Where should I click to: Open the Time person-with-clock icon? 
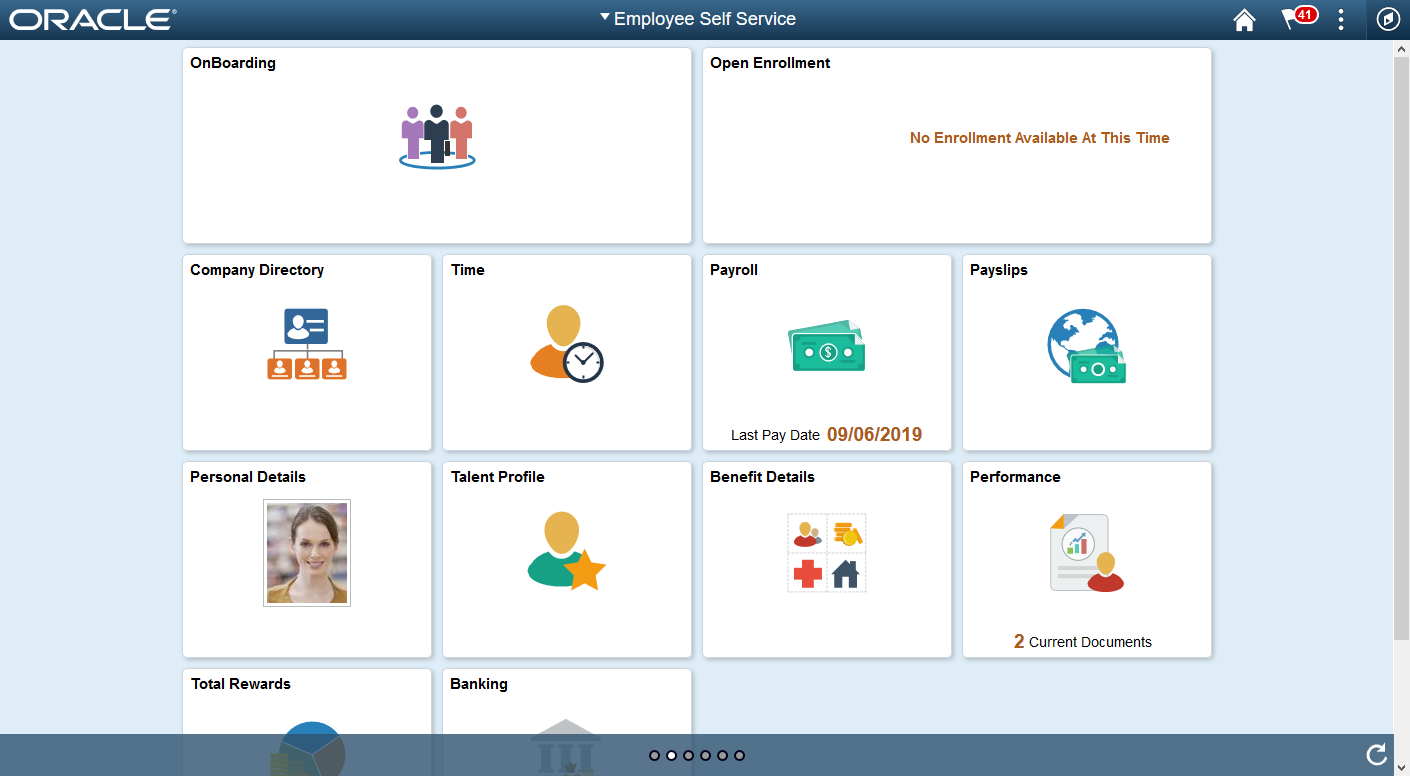[x=567, y=344]
